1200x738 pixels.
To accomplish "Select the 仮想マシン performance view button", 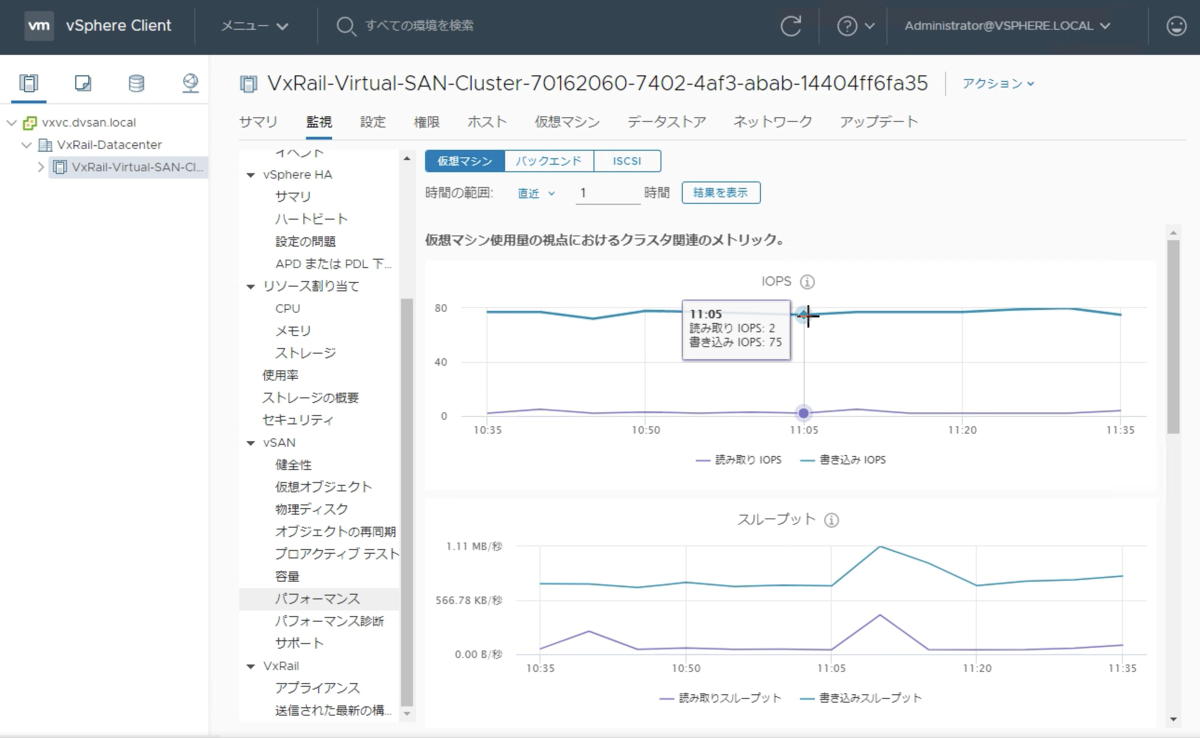I will pyautogui.click(x=465, y=161).
